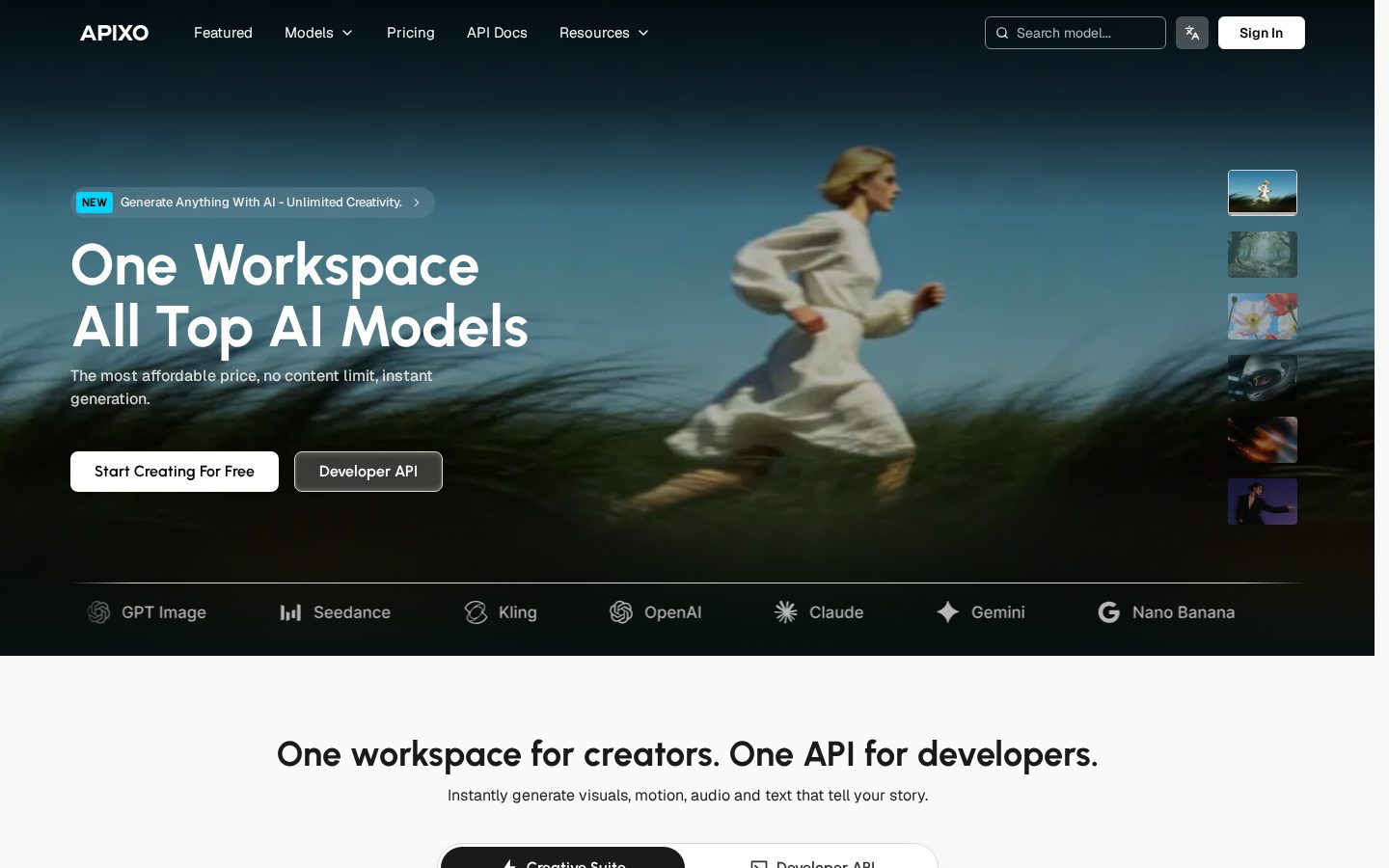Viewport: 1389px width, 868px height.
Task: Click the NEW badge
Action: point(95,203)
